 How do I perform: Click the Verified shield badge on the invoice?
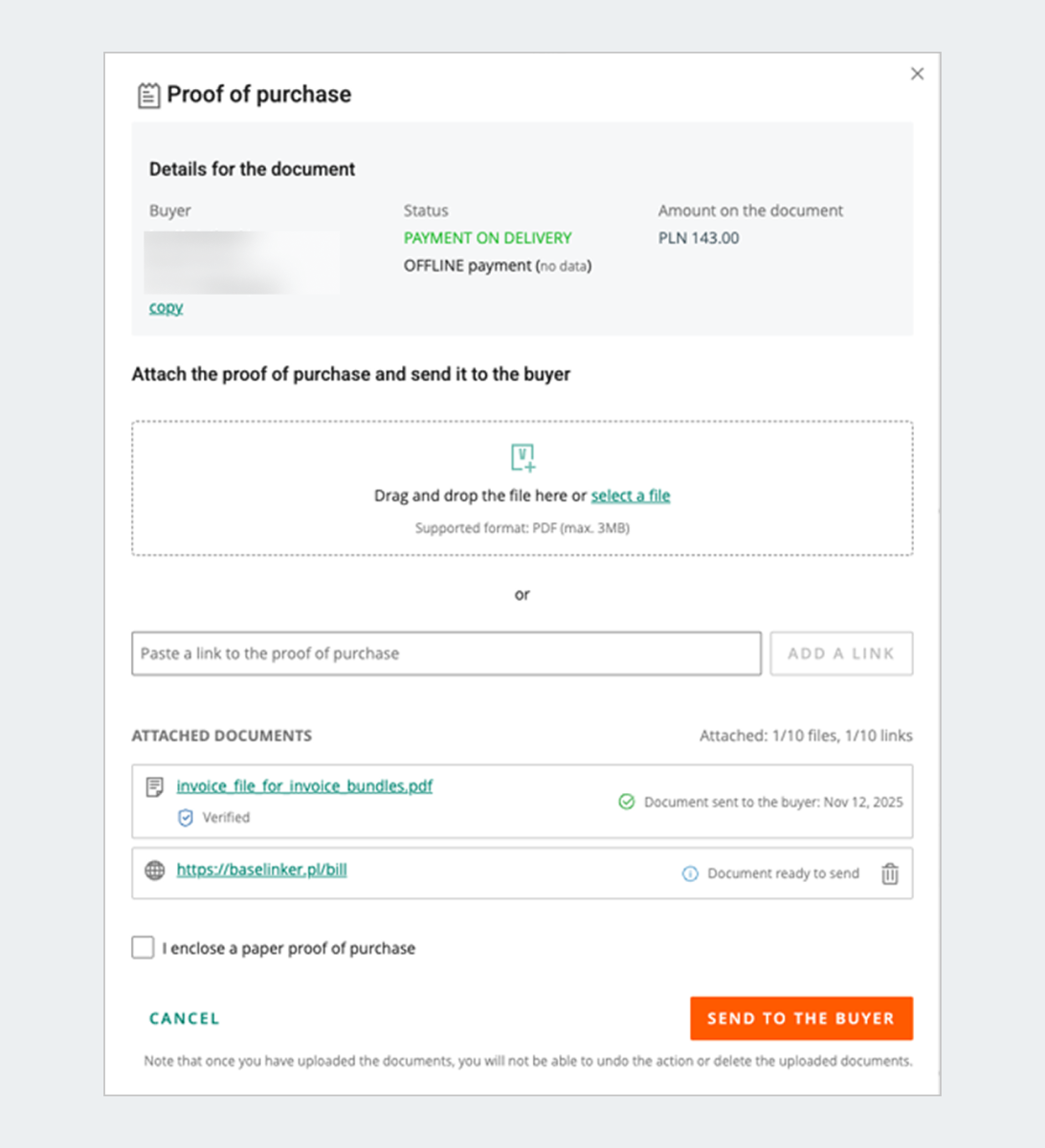point(185,818)
